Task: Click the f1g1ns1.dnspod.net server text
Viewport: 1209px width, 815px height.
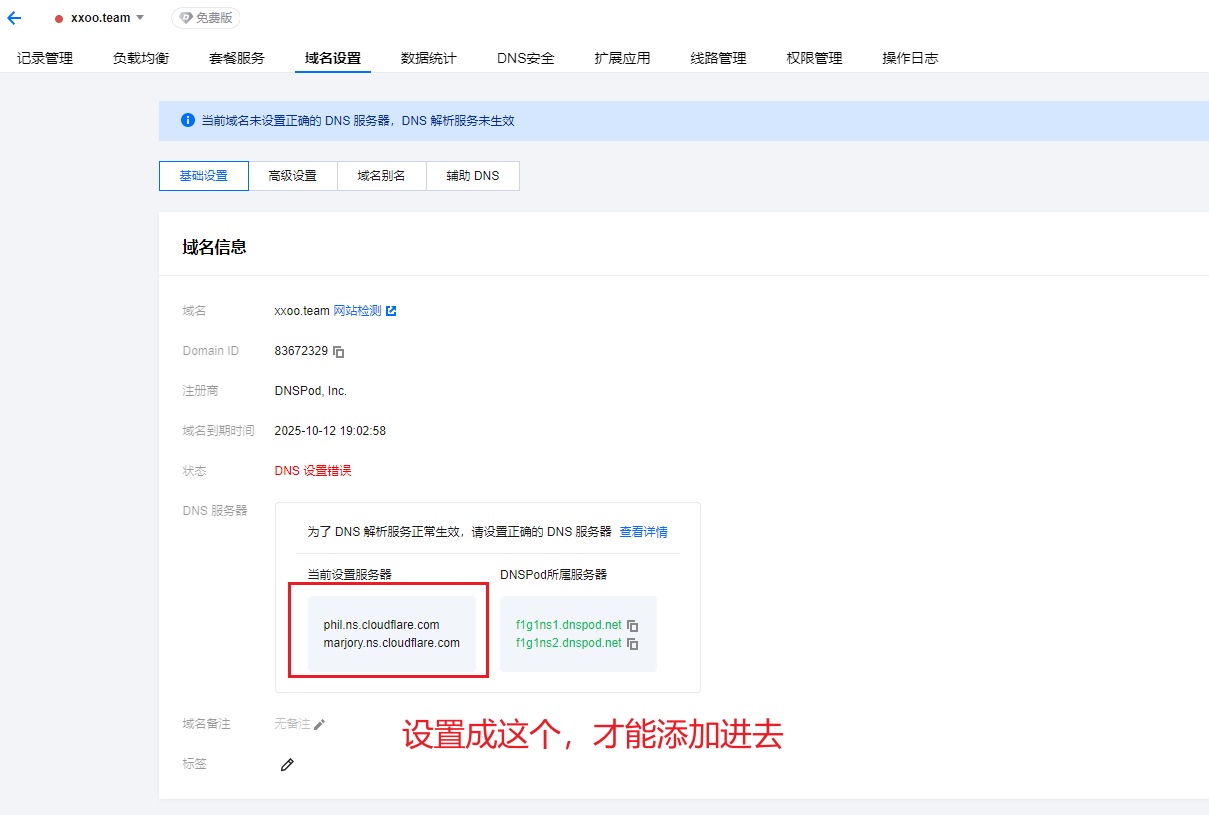Action: (x=568, y=625)
